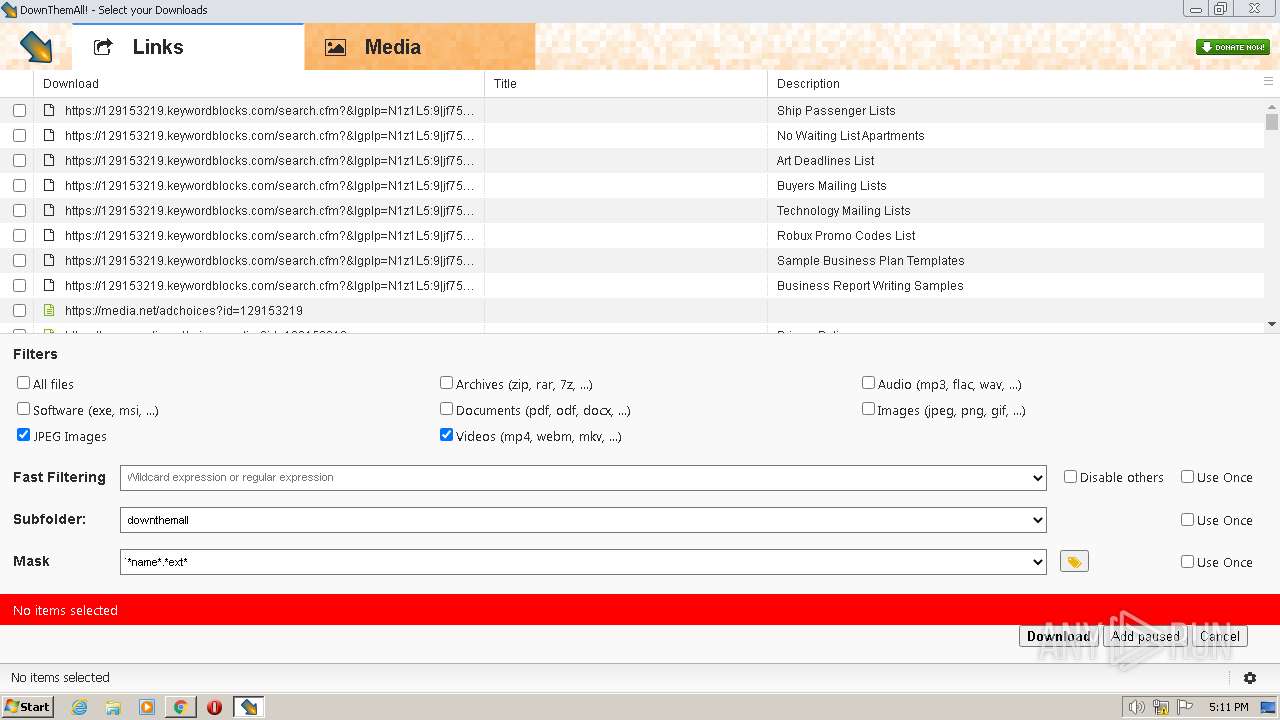This screenshot has height=720, width=1280.
Task: Open the Windows Start menu
Action: (x=27, y=707)
